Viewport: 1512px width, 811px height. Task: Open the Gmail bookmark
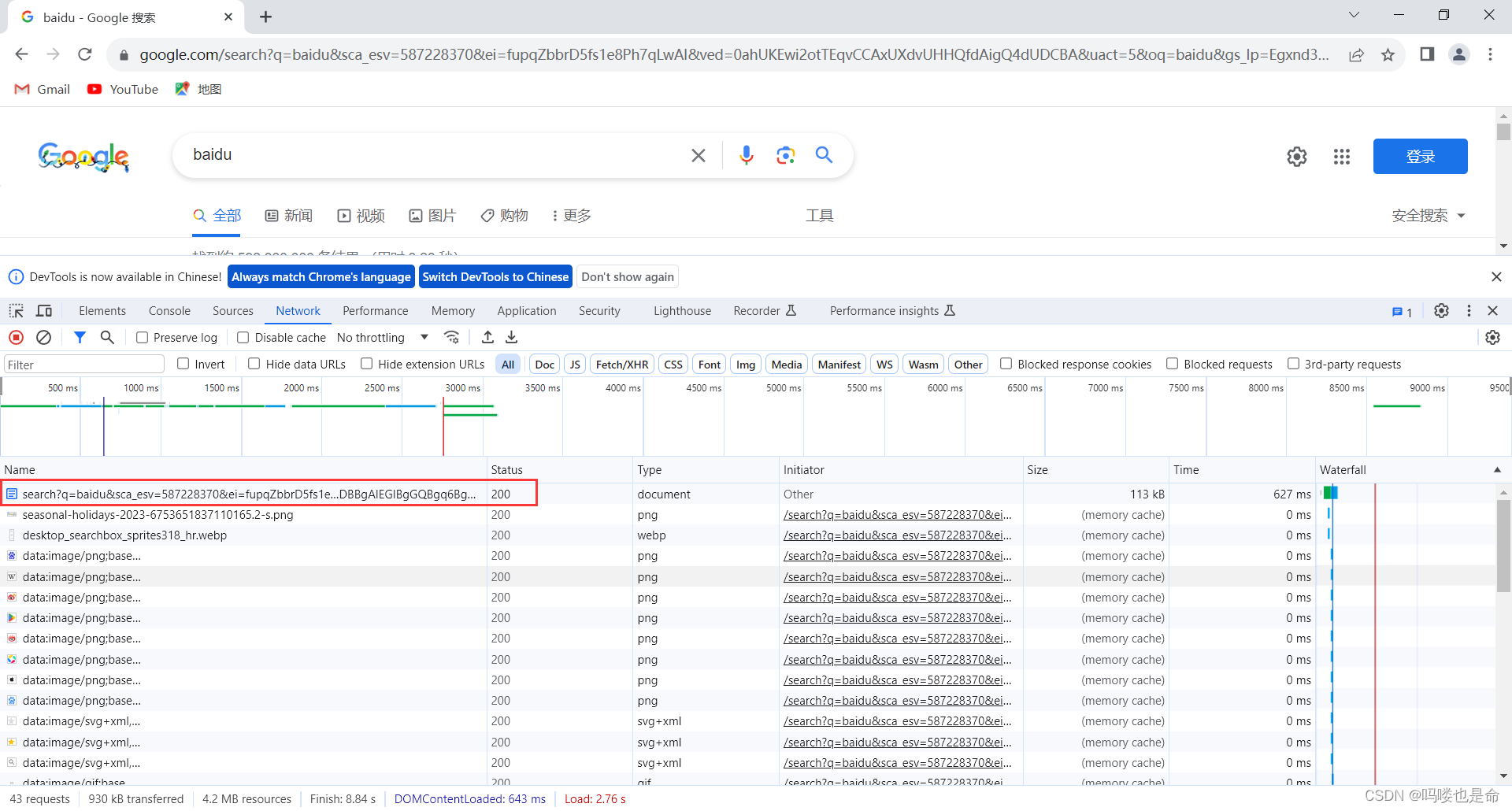point(43,89)
